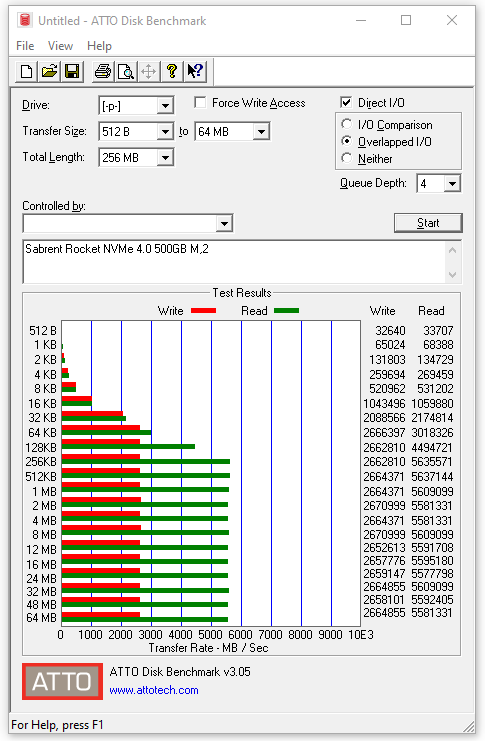Click write value 32640
Image resolution: width=485 pixels, height=741 pixels.
point(390,330)
